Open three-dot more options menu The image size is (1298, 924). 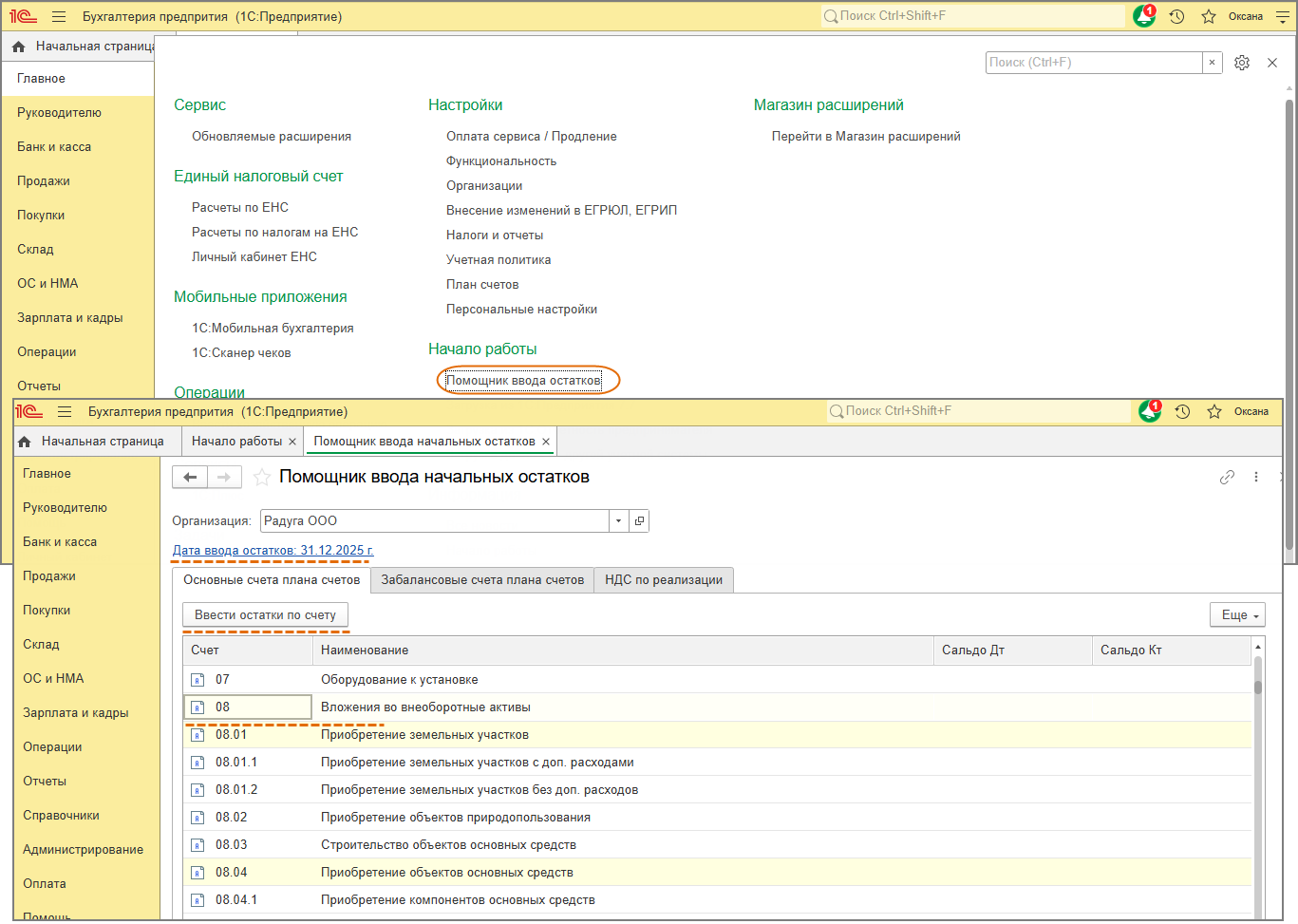tap(1256, 477)
